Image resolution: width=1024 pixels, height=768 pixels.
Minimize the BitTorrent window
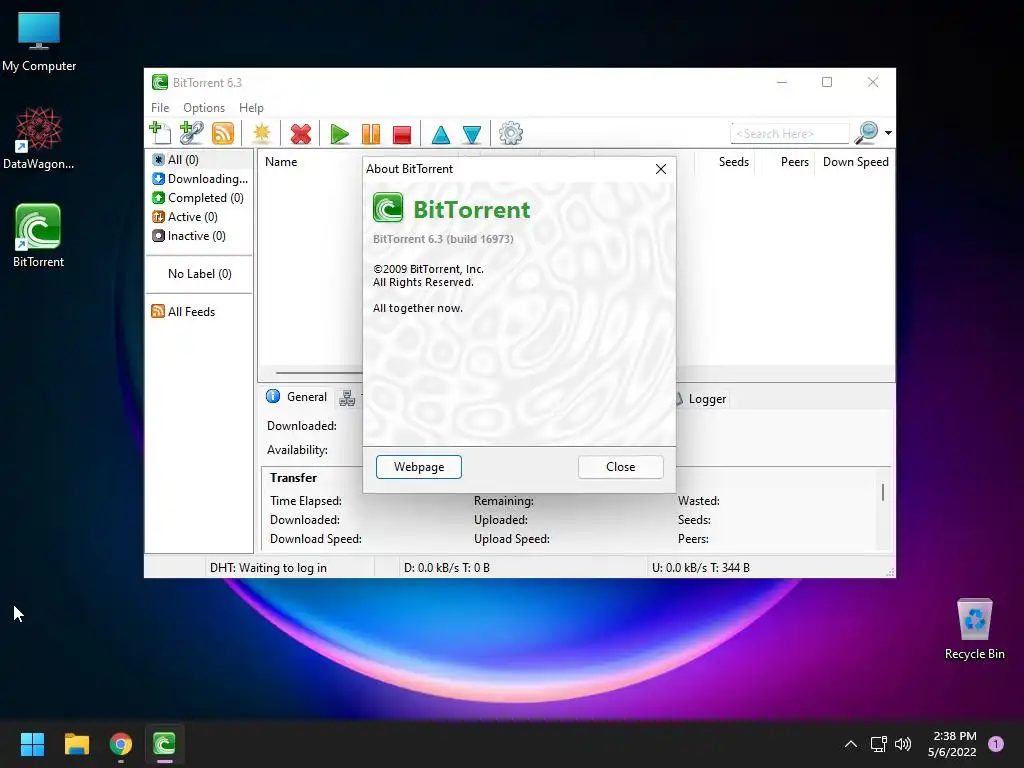(x=782, y=82)
